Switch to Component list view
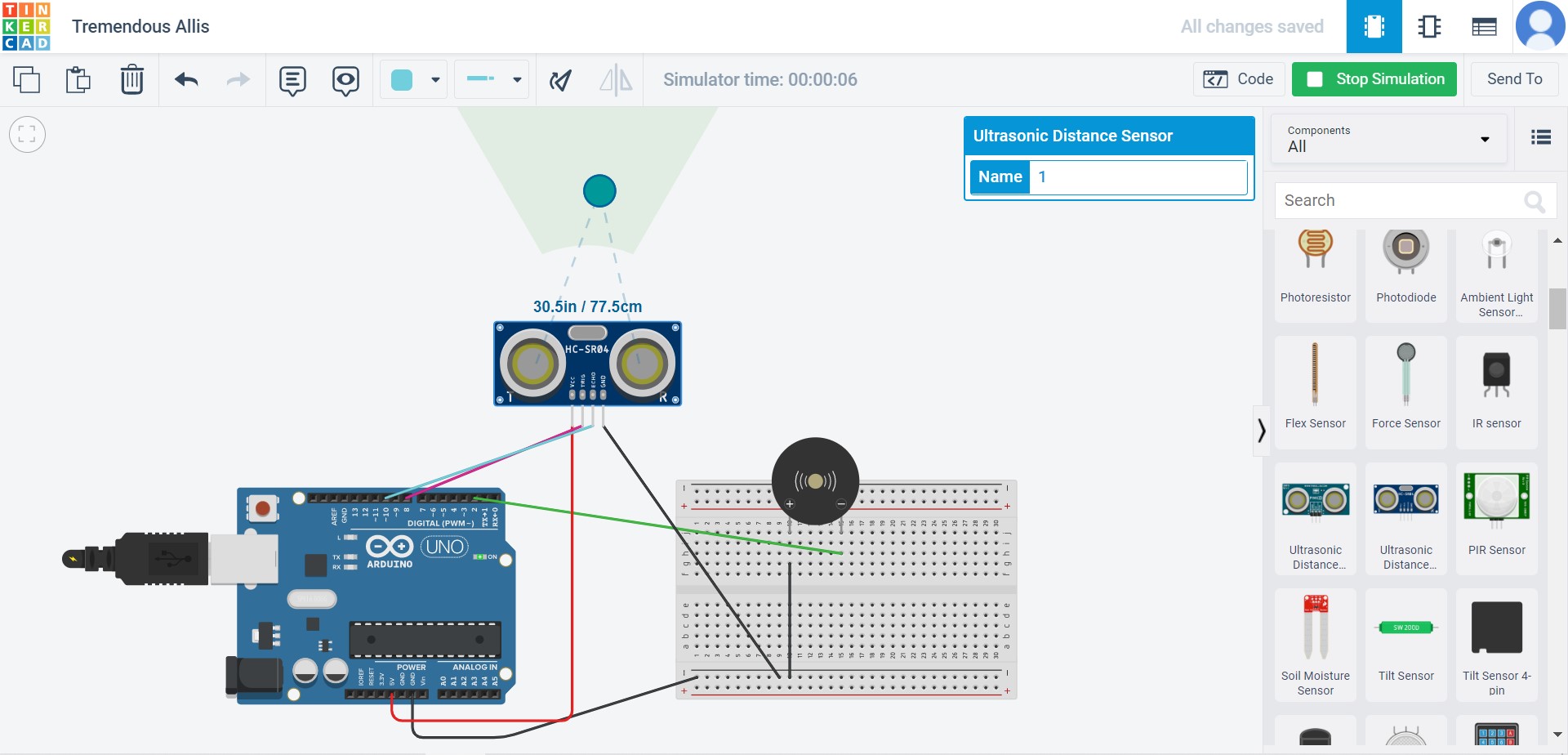This screenshot has height=755, width=1568. [x=1484, y=27]
